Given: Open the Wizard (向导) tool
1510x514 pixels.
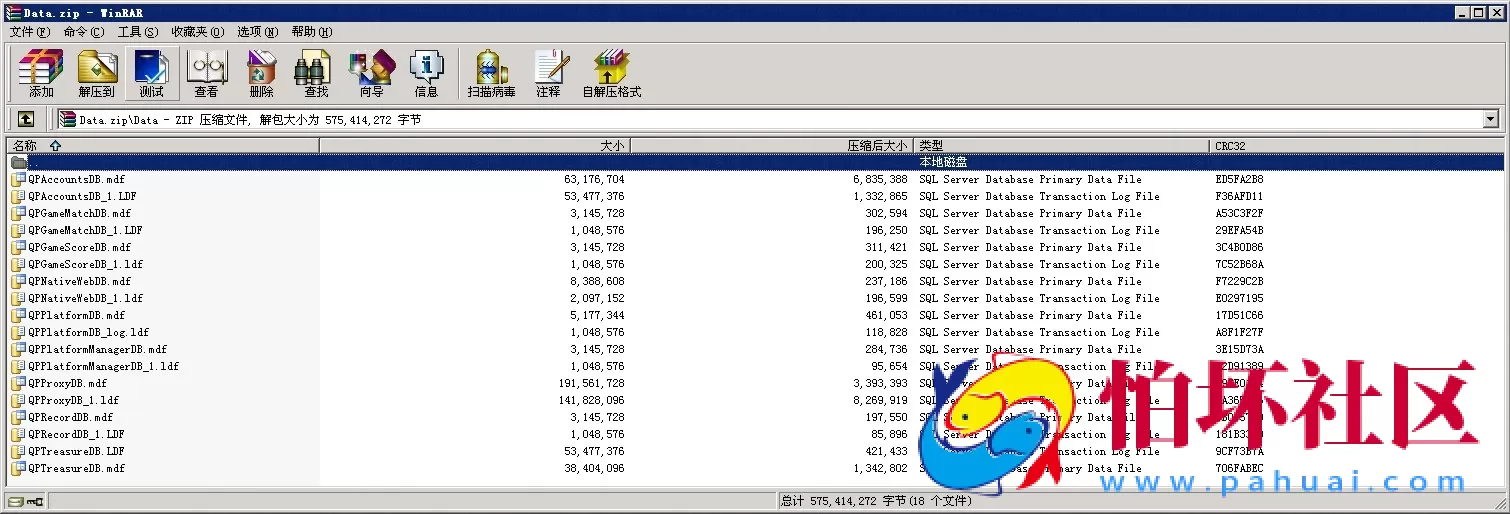Looking at the screenshot, I should (x=371, y=73).
